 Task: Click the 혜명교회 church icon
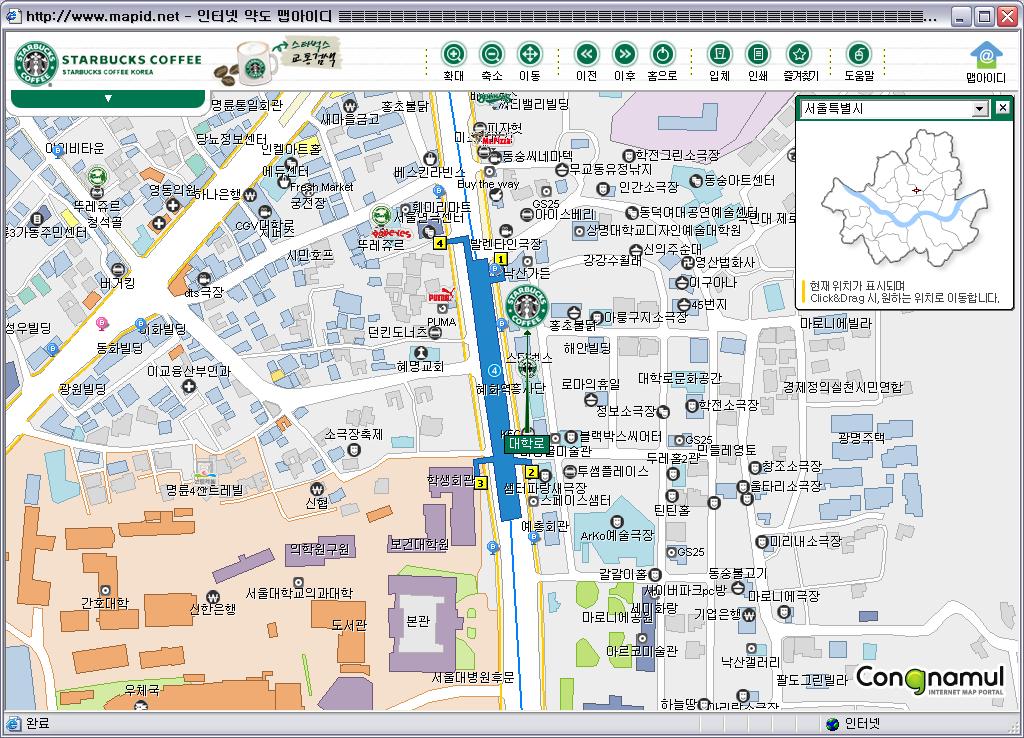coord(421,353)
